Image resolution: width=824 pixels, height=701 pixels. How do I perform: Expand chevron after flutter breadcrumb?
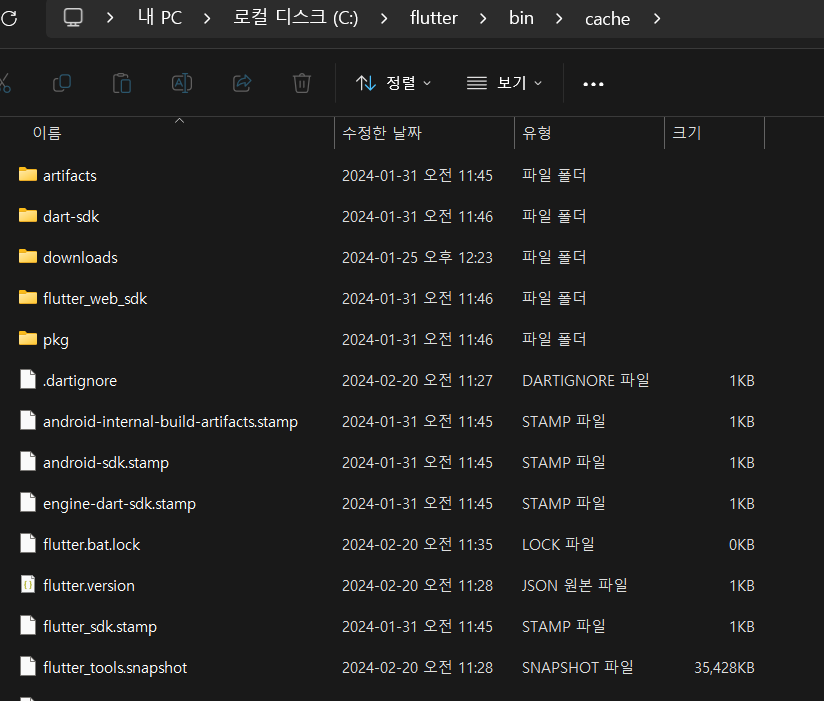[x=483, y=19]
